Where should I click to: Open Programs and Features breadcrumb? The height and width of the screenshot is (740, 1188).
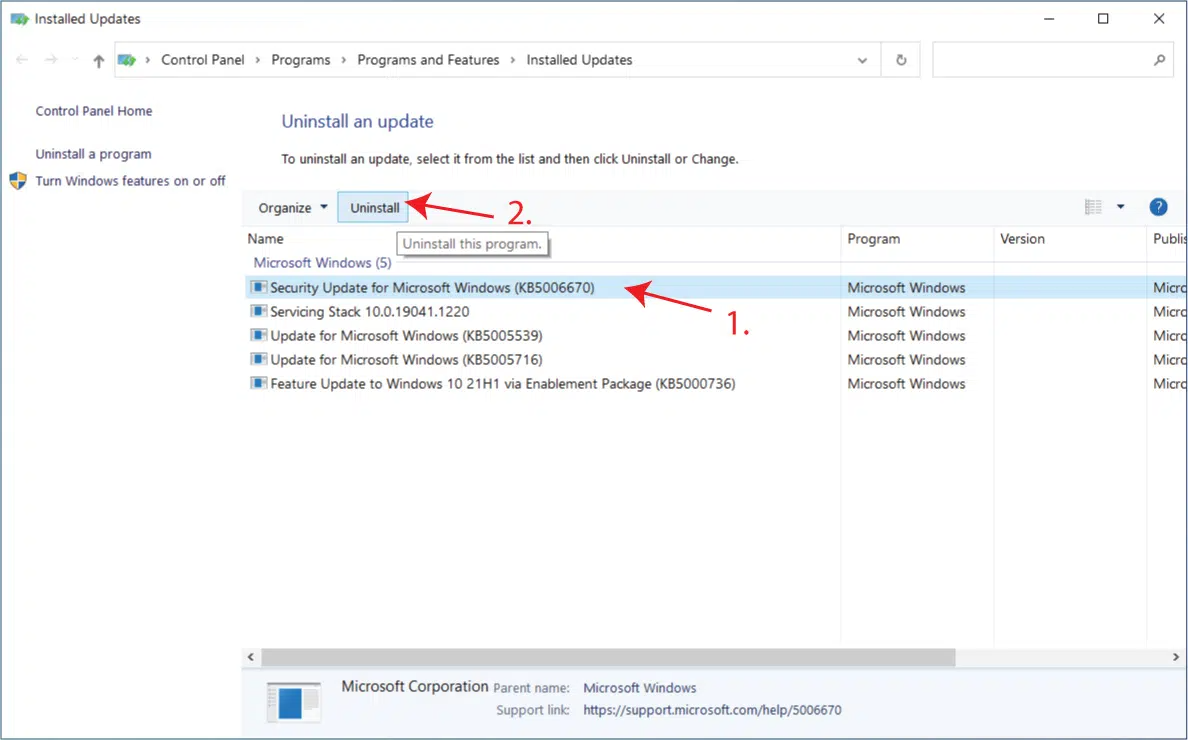(428, 60)
